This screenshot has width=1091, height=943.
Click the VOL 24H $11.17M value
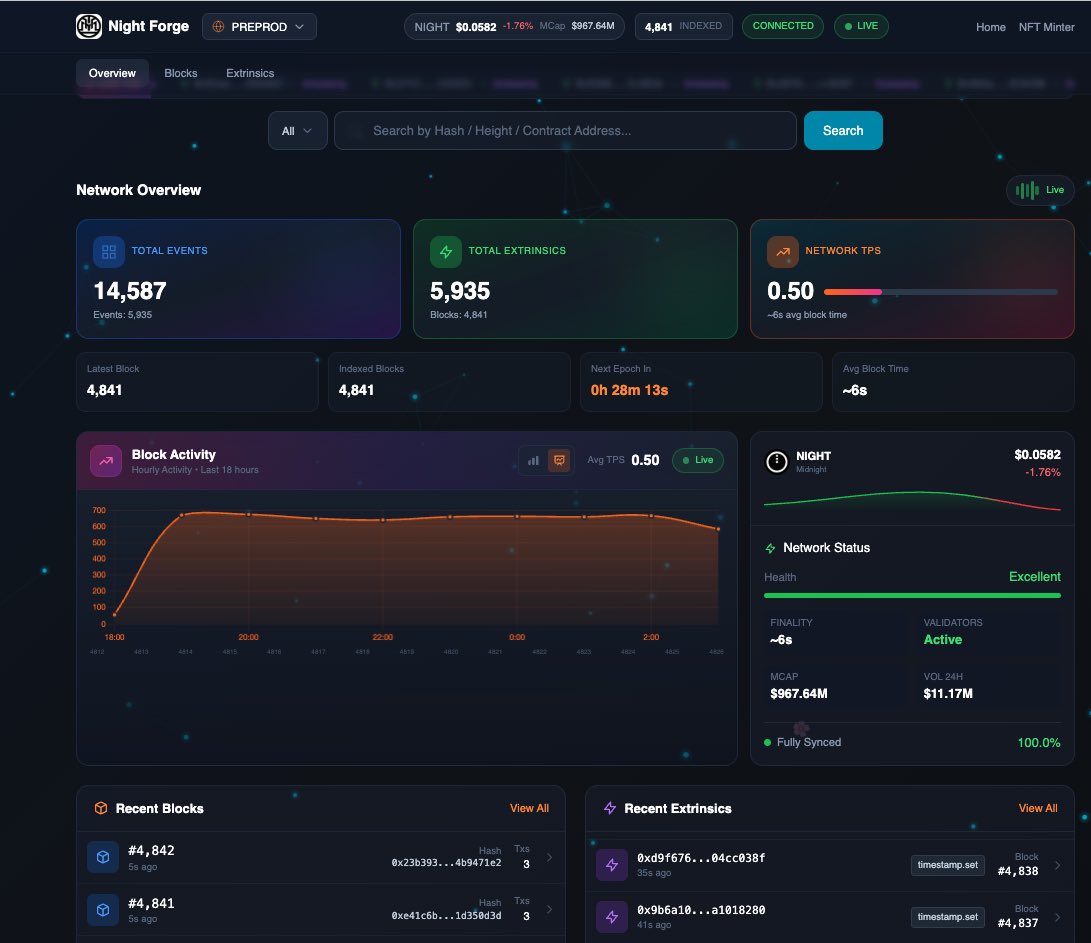(948, 694)
